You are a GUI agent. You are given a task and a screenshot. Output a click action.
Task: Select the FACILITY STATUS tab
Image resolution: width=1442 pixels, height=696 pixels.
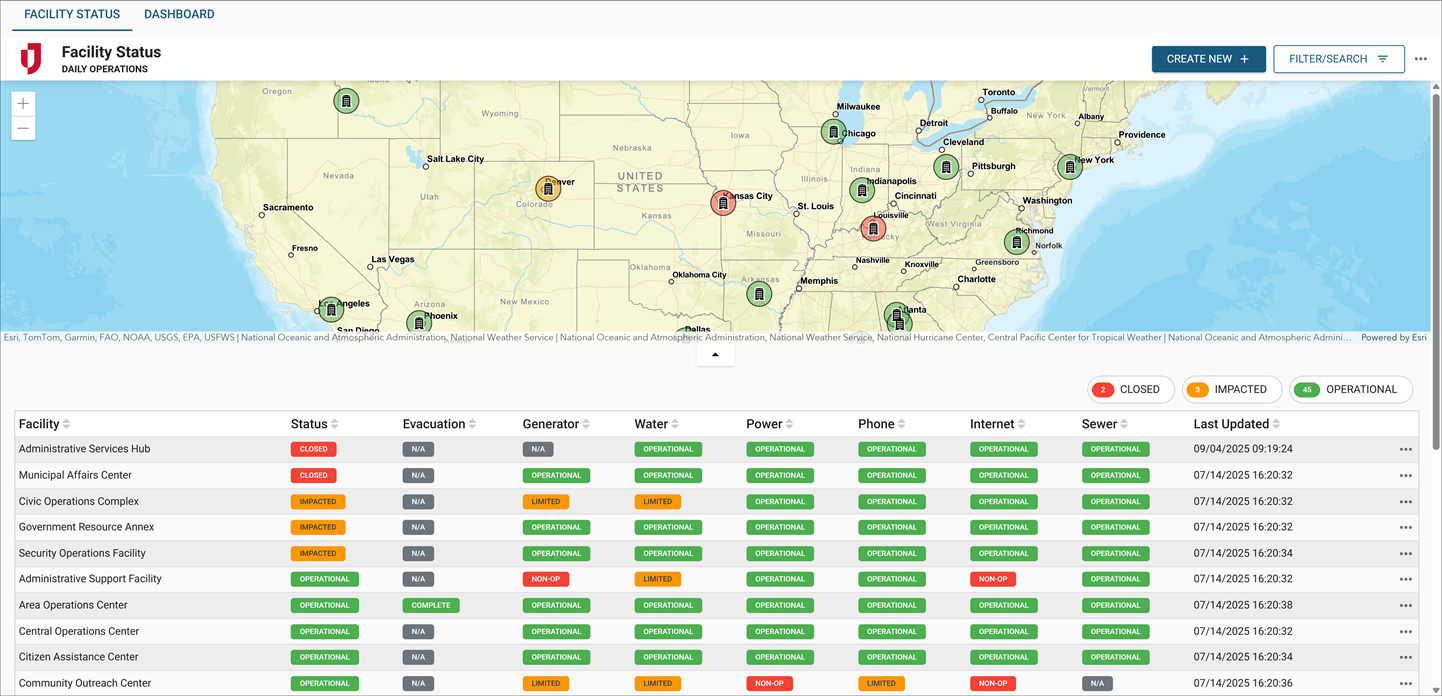(71, 14)
